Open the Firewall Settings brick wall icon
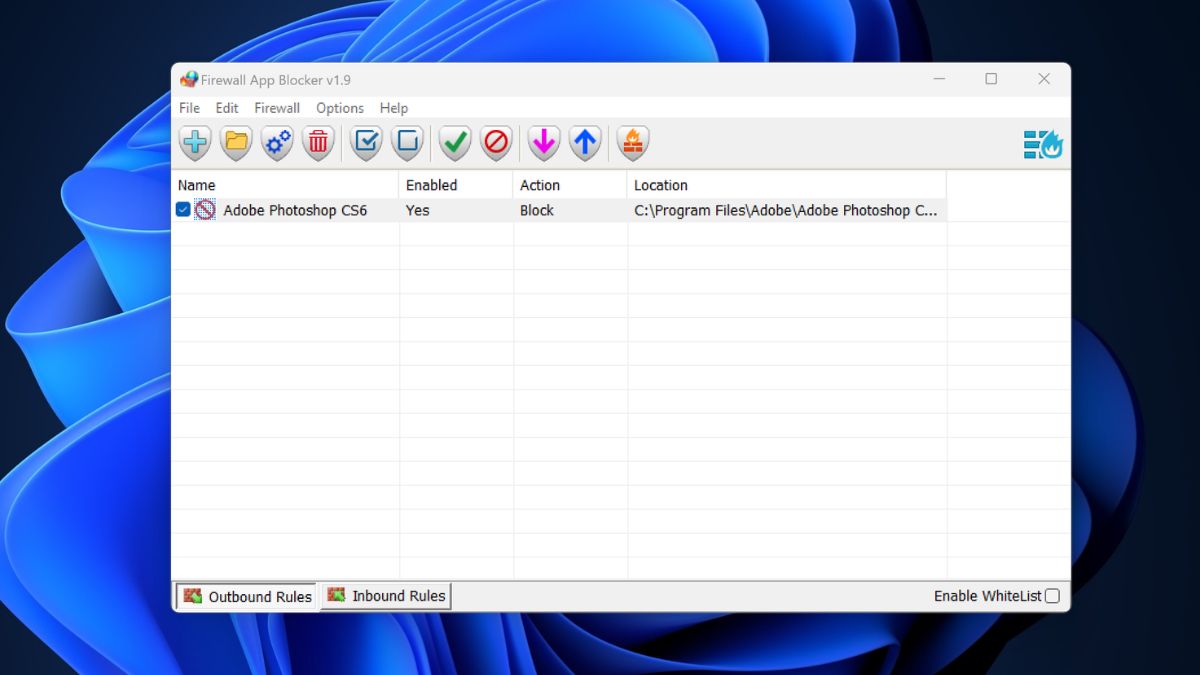The image size is (1200, 675). [x=633, y=143]
